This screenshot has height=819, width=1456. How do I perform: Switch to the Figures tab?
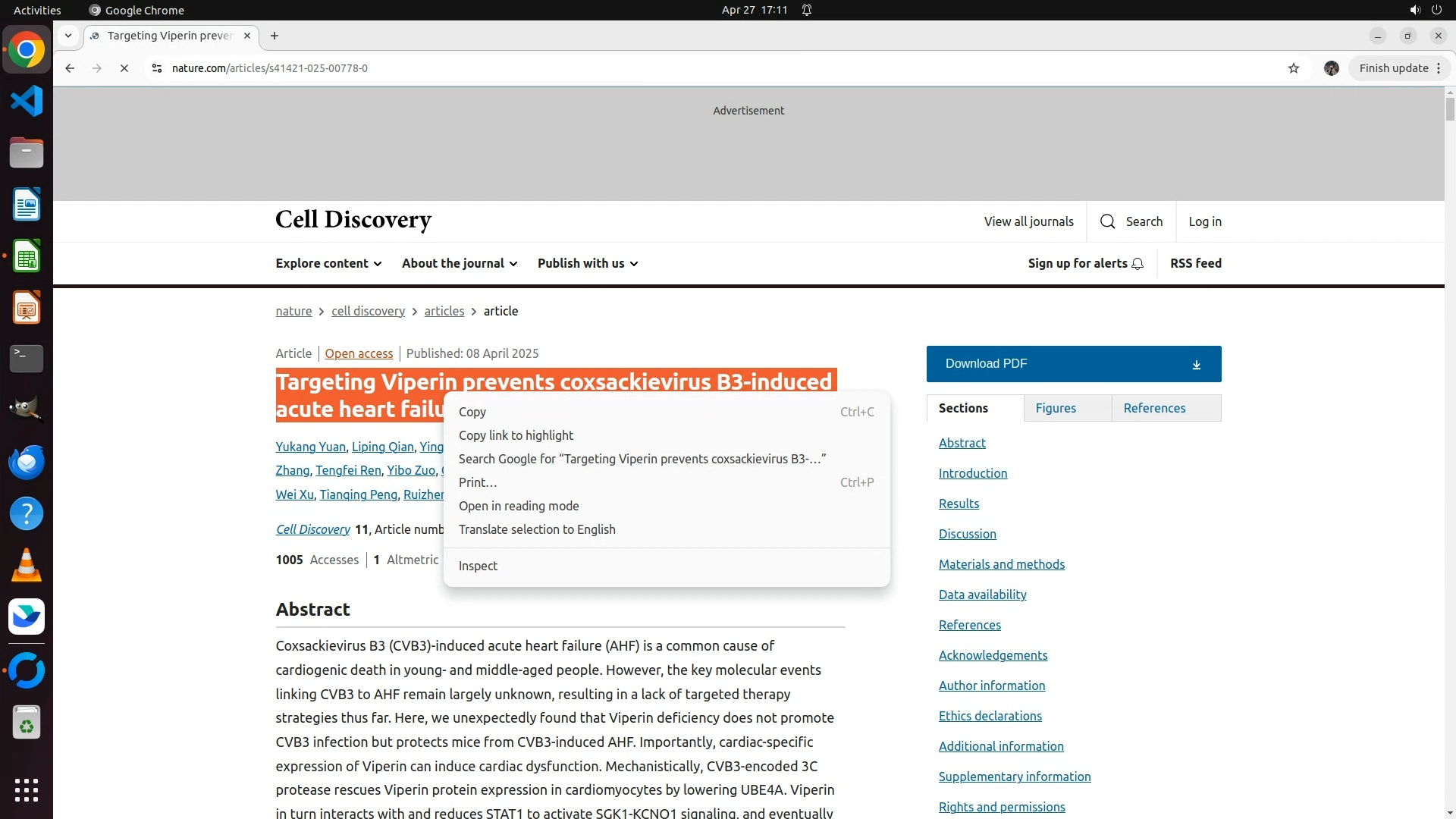pyautogui.click(x=1056, y=408)
